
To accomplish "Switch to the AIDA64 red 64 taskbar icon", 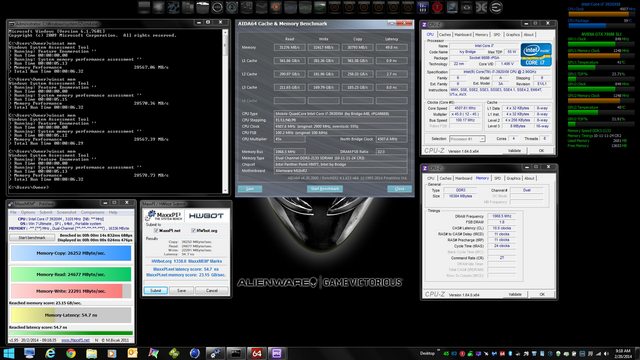I will (256, 353).
